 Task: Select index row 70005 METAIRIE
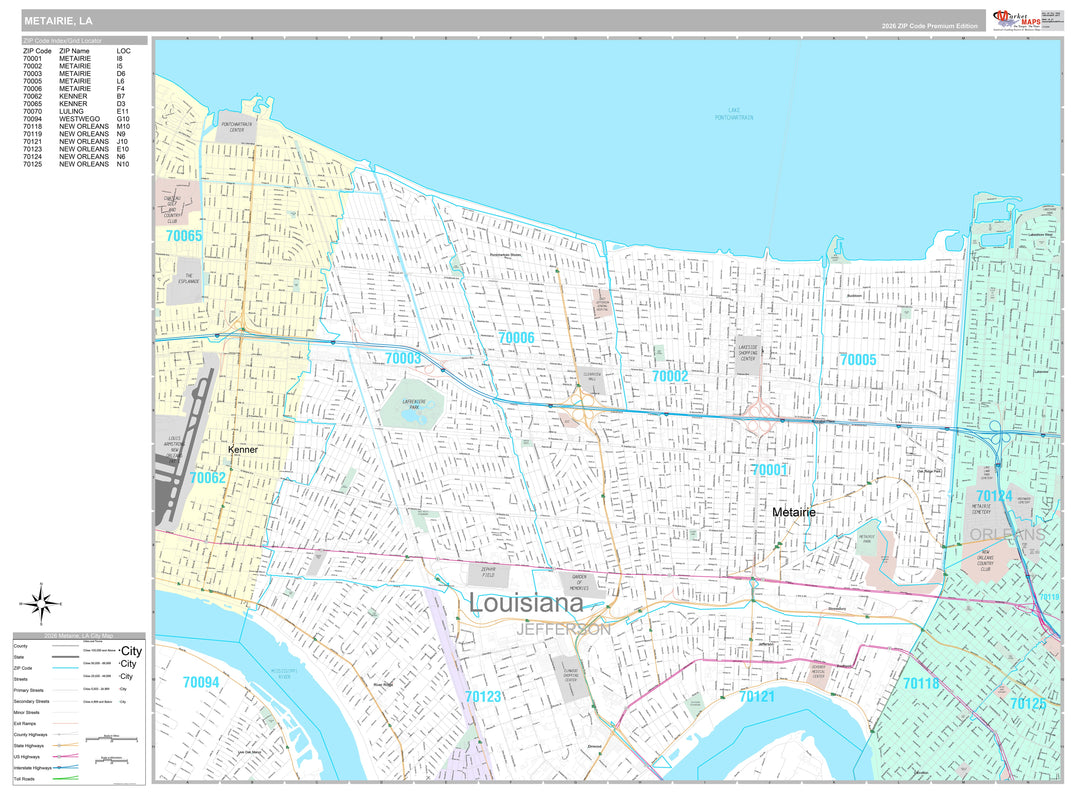pyautogui.click(x=74, y=81)
